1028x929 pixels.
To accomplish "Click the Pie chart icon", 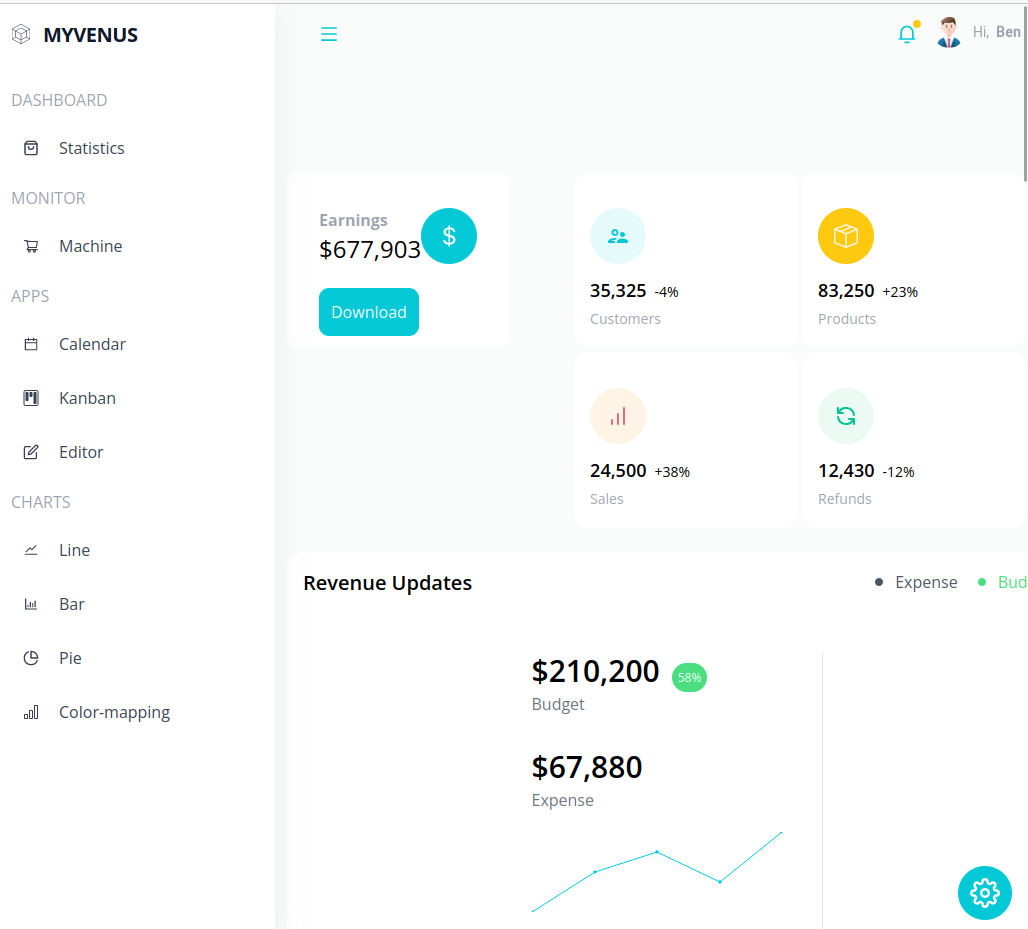I will [31, 658].
